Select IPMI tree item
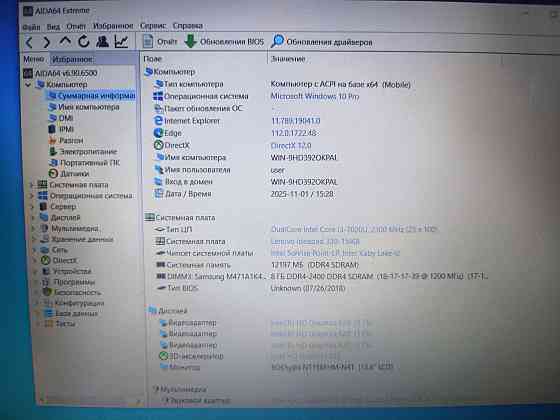The image size is (560, 420). [61, 129]
